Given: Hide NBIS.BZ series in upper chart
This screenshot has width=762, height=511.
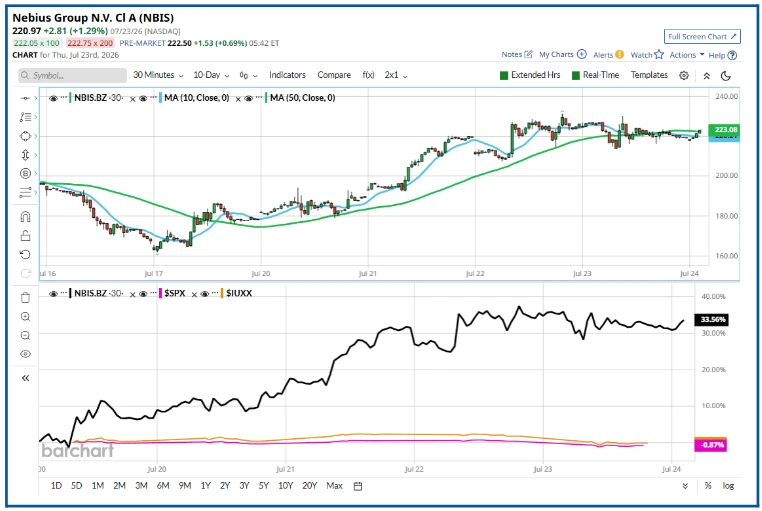Looking at the screenshot, I should pos(53,98).
